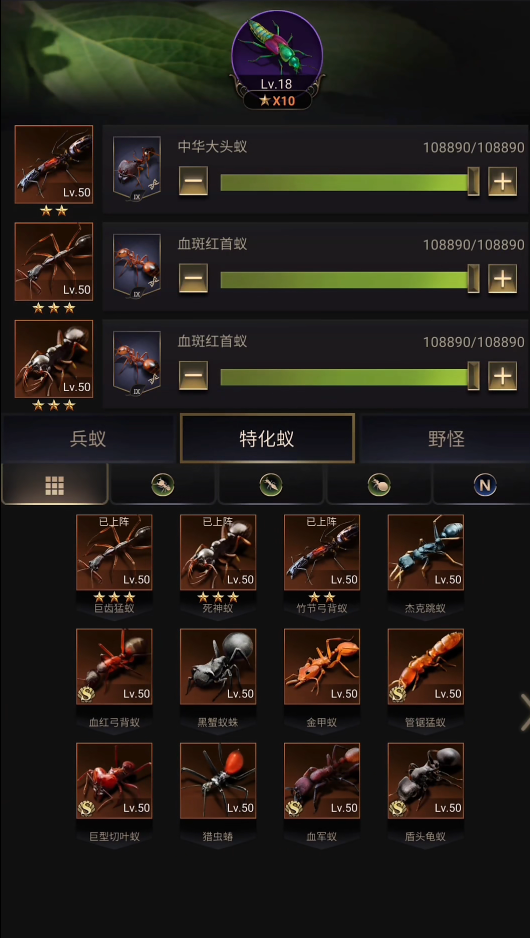Pick the 巨型切叶蚁 ant icon
The height and width of the screenshot is (938, 530).
click(x=114, y=781)
